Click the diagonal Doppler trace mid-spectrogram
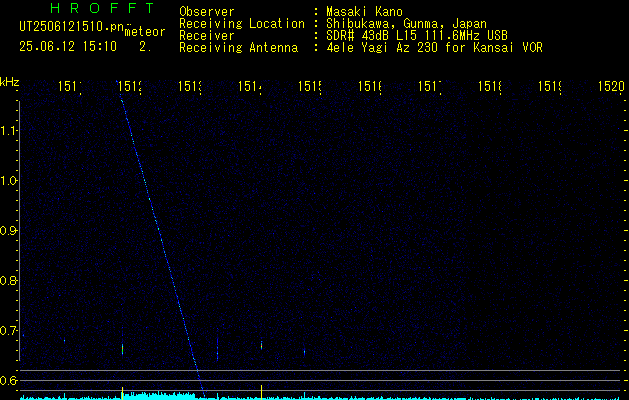Image resolution: width=629 pixels, height=400 pixels. click(160, 237)
